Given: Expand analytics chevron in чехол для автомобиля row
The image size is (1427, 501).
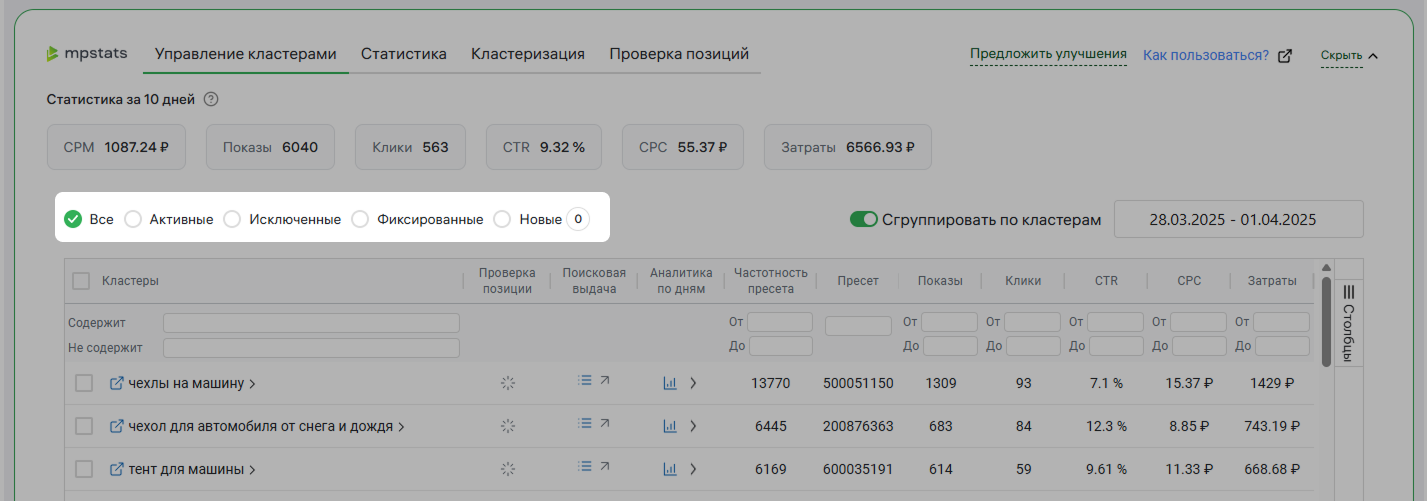Looking at the screenshot, I should pos(692,426).
